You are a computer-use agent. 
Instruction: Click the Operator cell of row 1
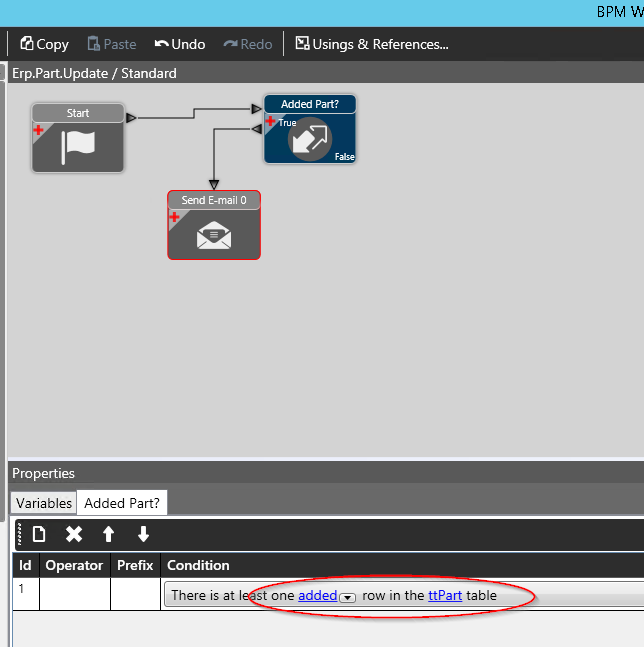point(75,593)
